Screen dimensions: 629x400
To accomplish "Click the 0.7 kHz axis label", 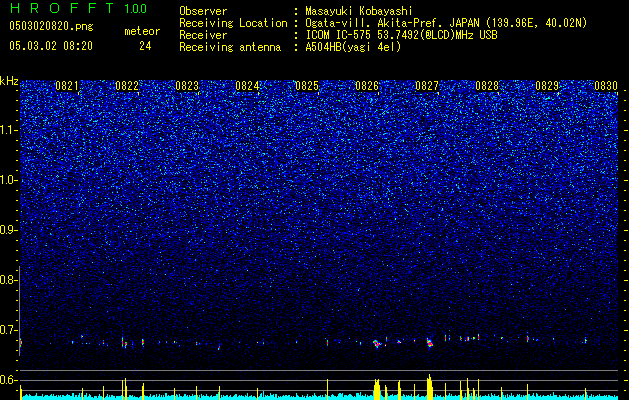I will [8, 330].
